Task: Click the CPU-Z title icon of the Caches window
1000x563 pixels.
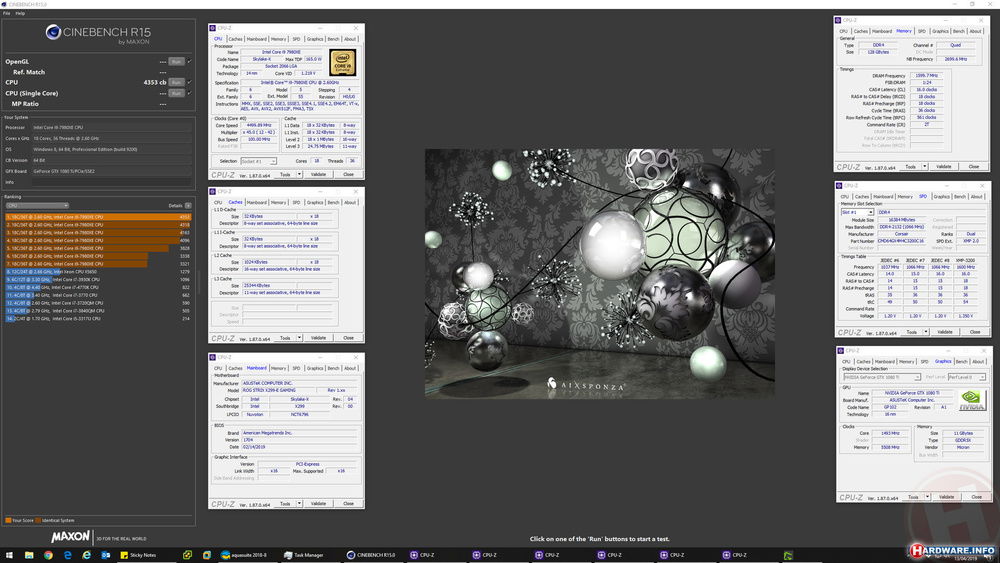Action: [212, 191]
